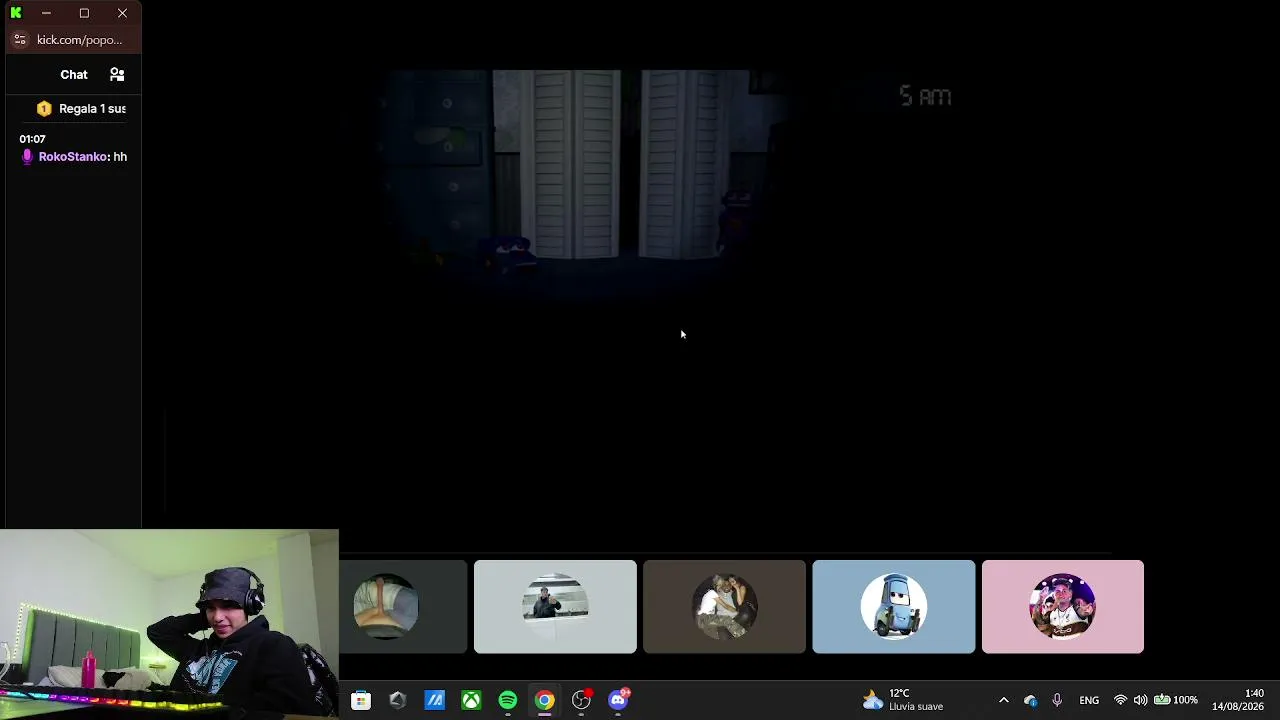Click the streamer webcam overlay
This screenshot has width=1280, height=720.
tap(169, 624)
